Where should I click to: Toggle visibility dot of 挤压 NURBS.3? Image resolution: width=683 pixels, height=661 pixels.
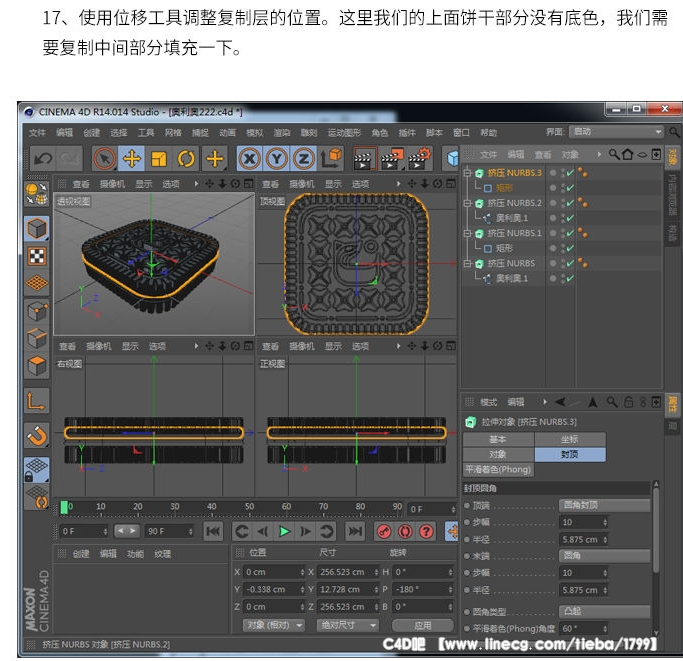click(x=553, y=173)
